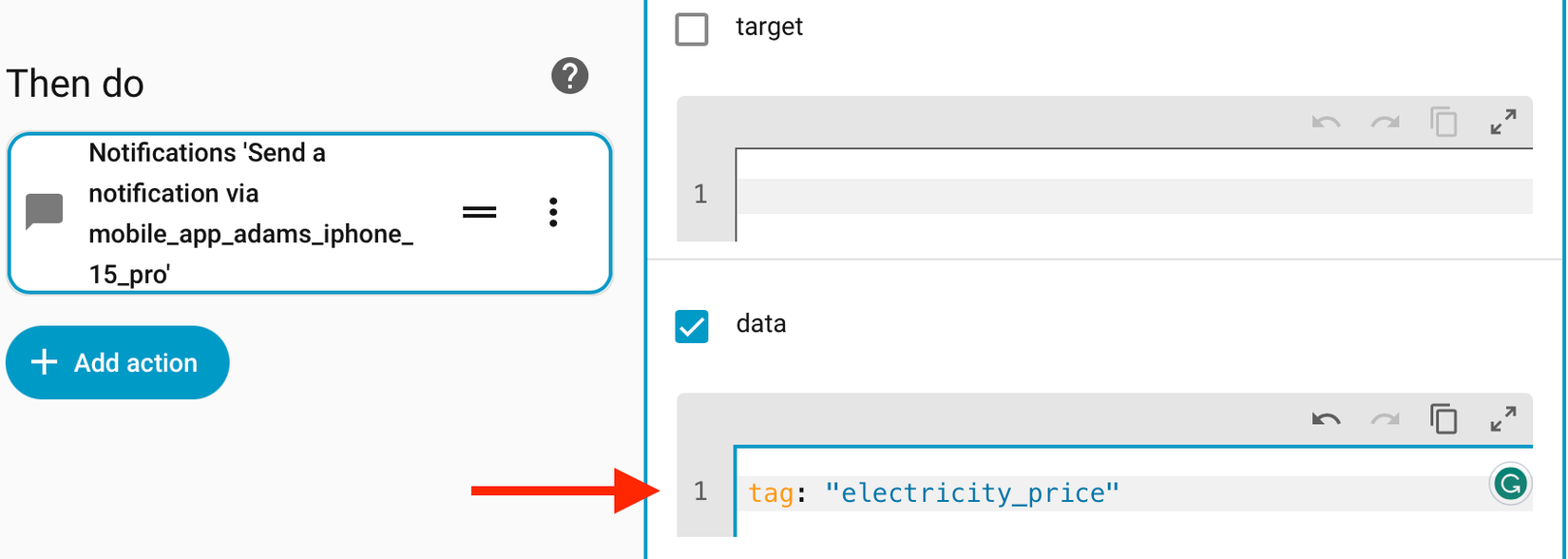Image resolution: width=1568 pixels, height=559 pixels.
Task: Click the empty first line of the target editor
Action: tap(1131, 195)
